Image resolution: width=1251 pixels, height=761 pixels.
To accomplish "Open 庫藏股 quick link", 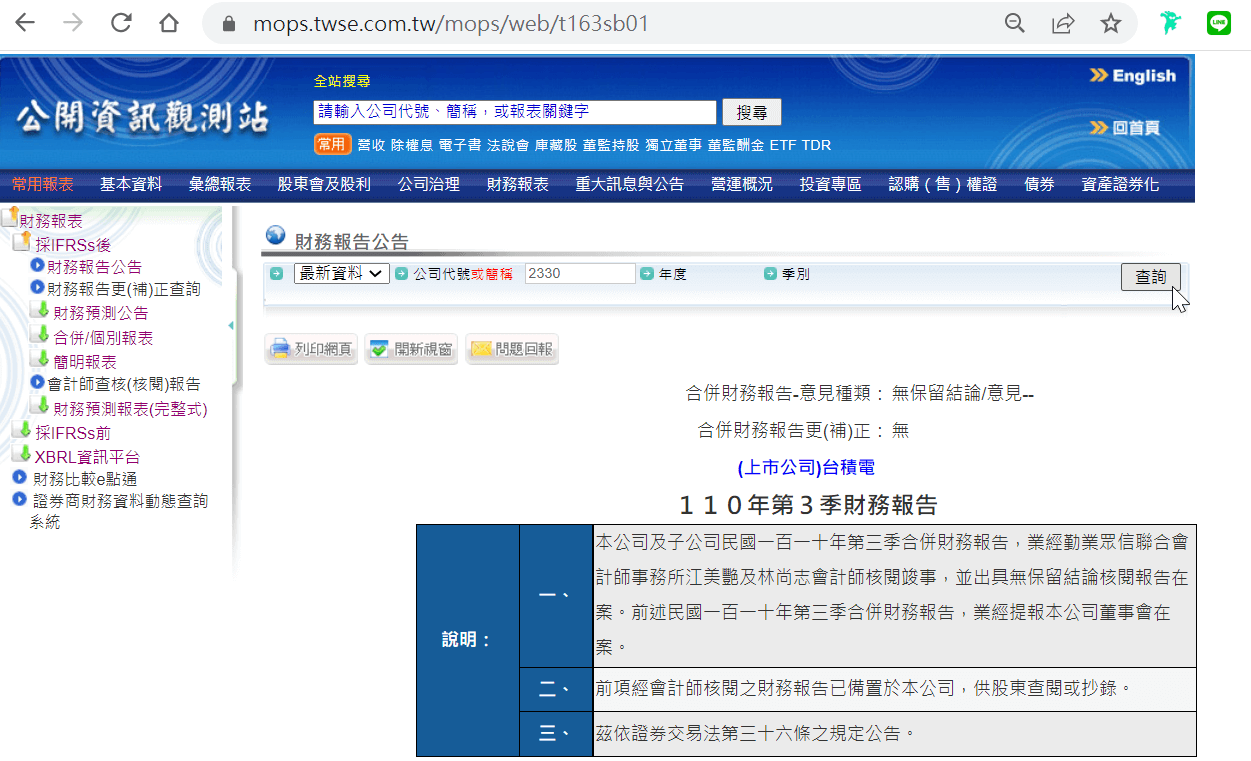I will (556, 145).
